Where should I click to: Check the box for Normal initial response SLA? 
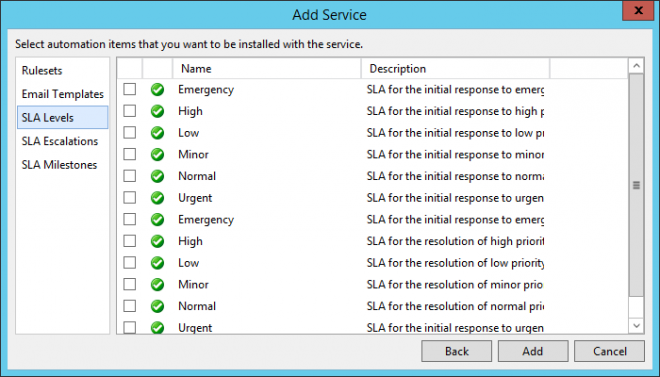(130, 176)
